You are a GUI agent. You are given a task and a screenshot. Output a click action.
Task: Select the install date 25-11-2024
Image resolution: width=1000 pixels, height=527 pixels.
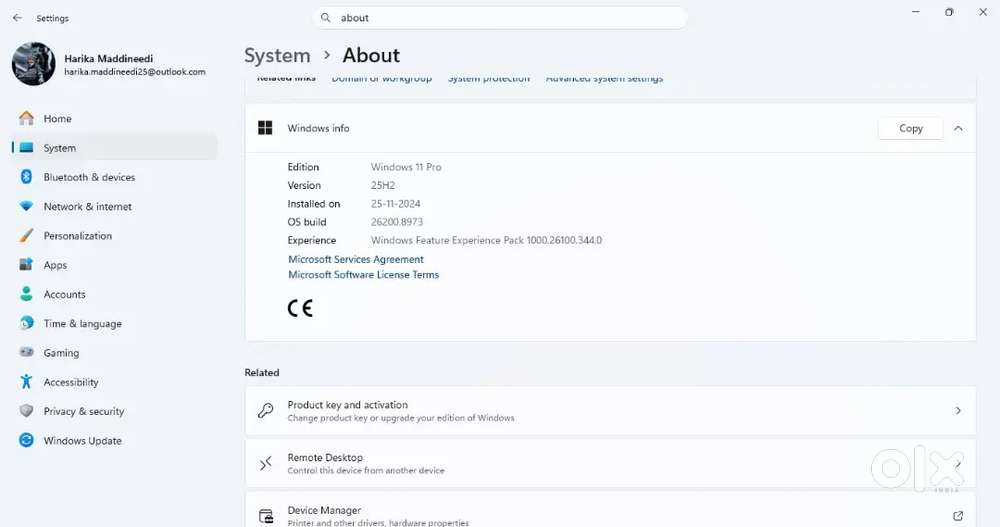tap(395, 204)
